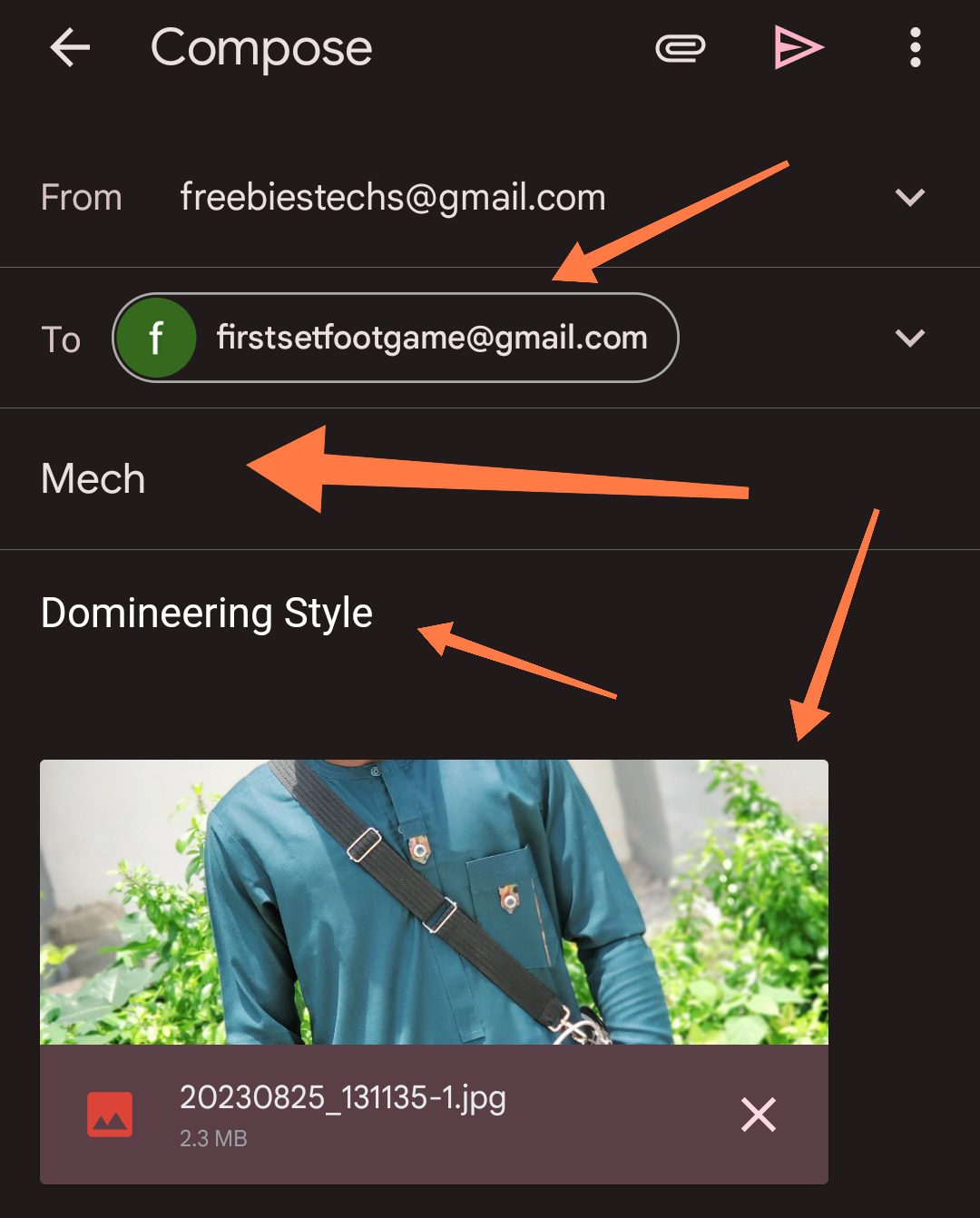The image size is (980, 1218).
Task: Open the three-dot more options menu
Action: 915,47
